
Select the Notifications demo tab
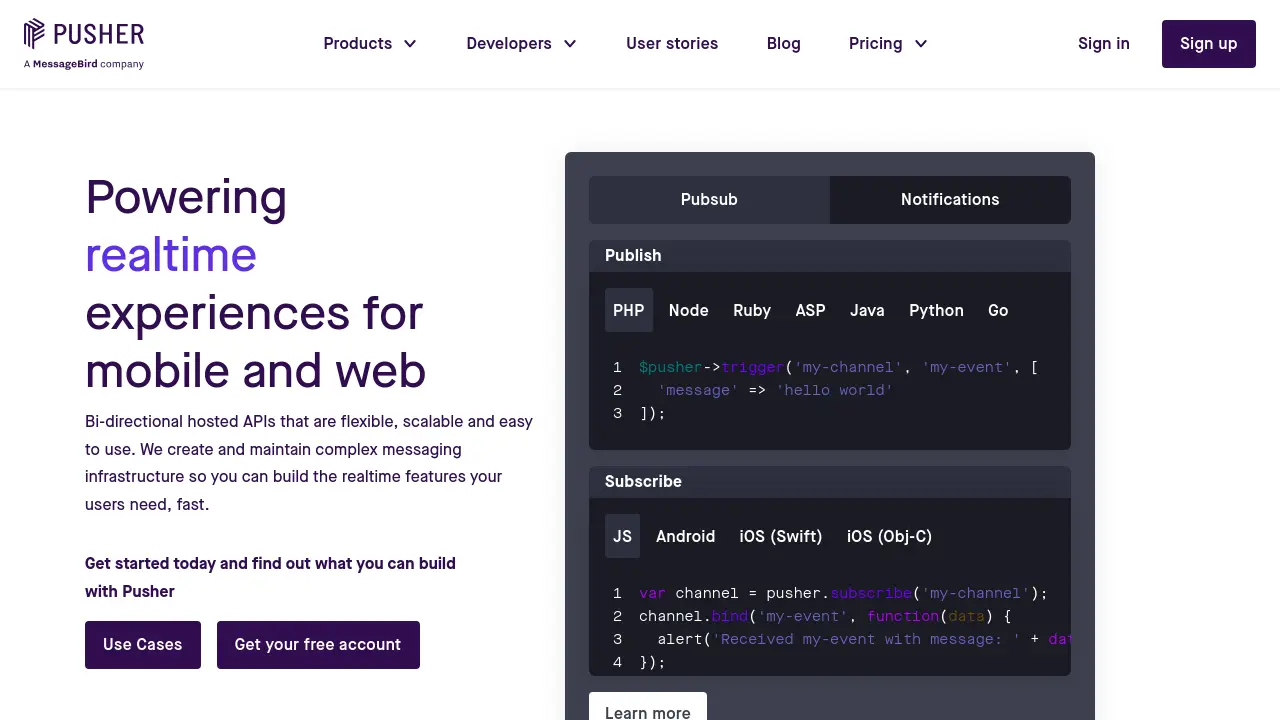(x=949, y=199)
